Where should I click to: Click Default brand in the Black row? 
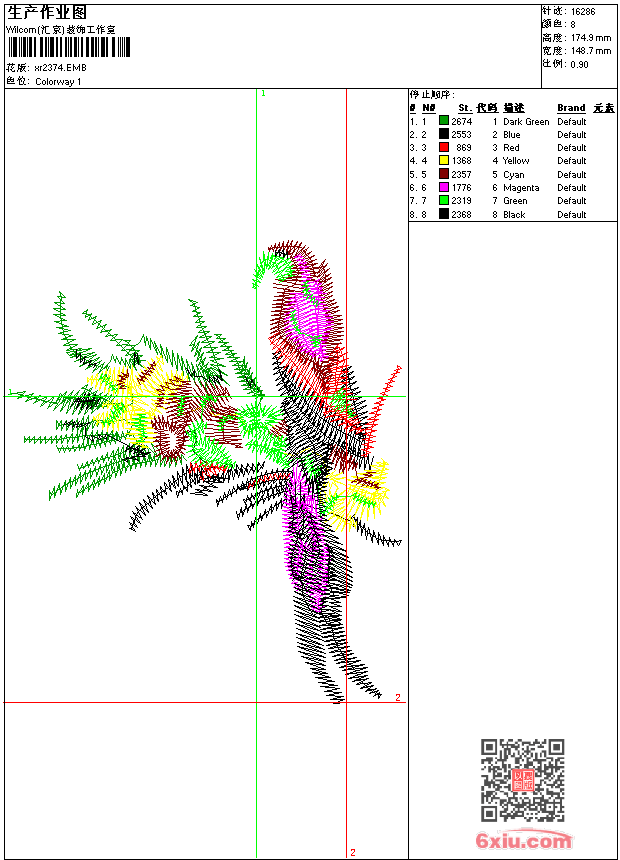click(x=572, y=214)
